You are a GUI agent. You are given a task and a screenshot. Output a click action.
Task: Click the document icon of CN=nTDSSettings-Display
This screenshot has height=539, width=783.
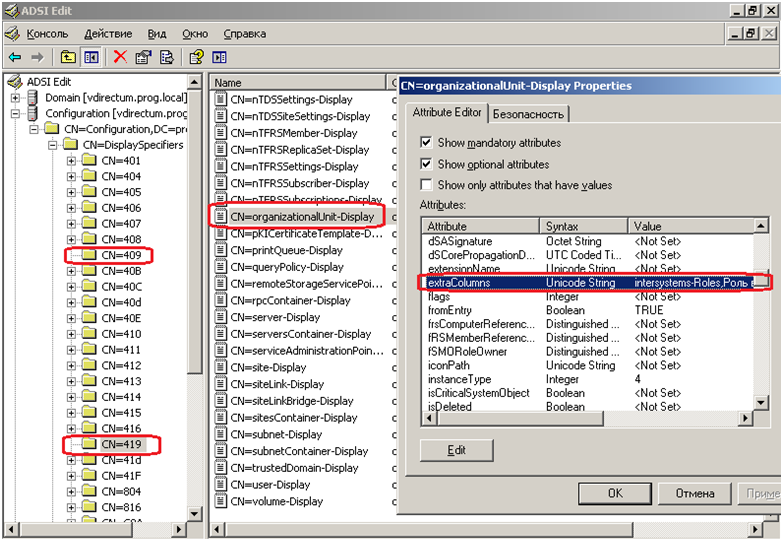(x=220, y=99)
